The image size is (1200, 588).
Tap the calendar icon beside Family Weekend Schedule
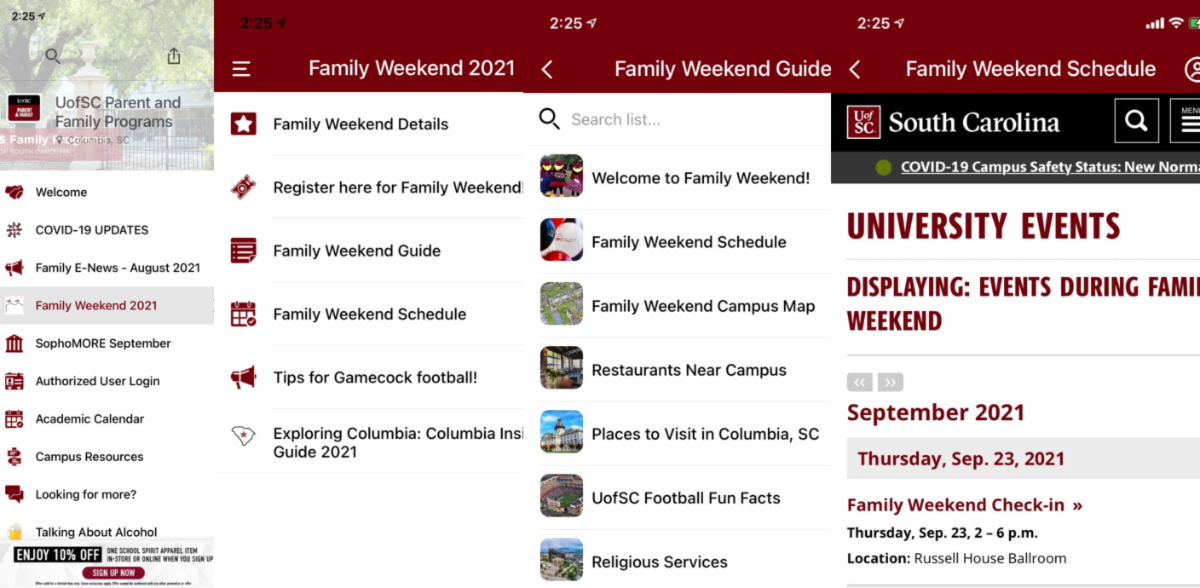tap(243, 314)
